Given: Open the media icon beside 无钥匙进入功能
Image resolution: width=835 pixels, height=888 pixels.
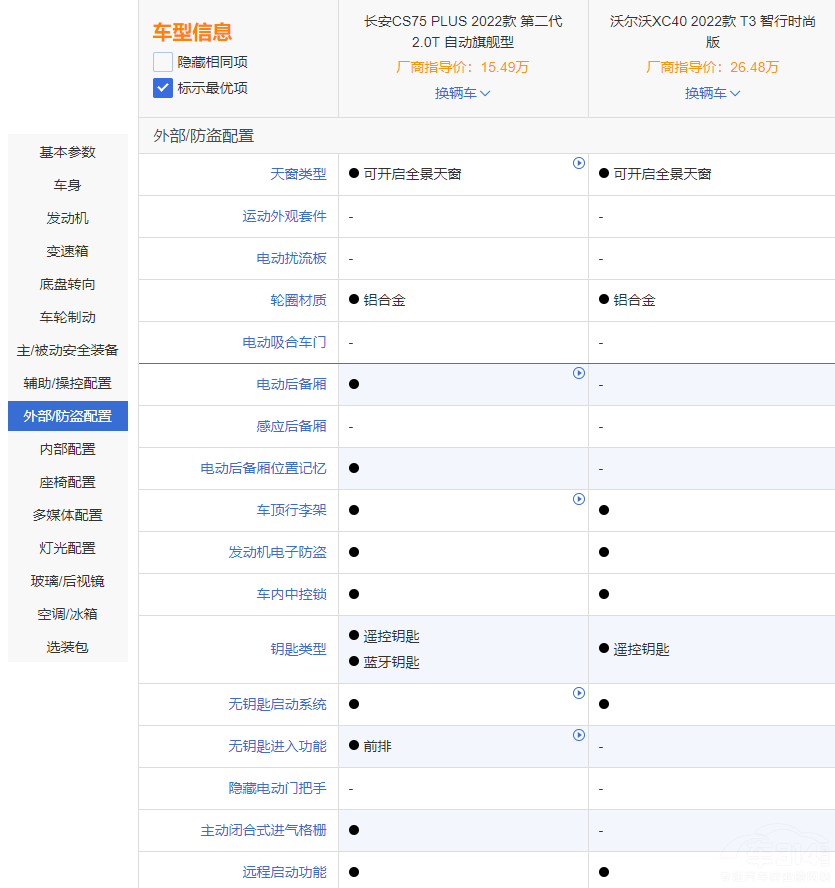Looking at the screenshot, I should pos(579,735).
